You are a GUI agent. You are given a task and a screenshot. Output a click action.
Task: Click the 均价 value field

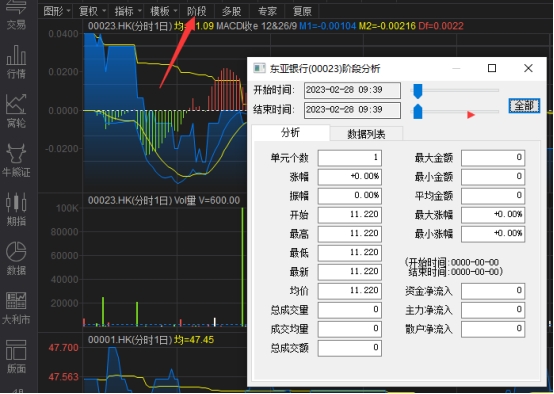[350, 291]
